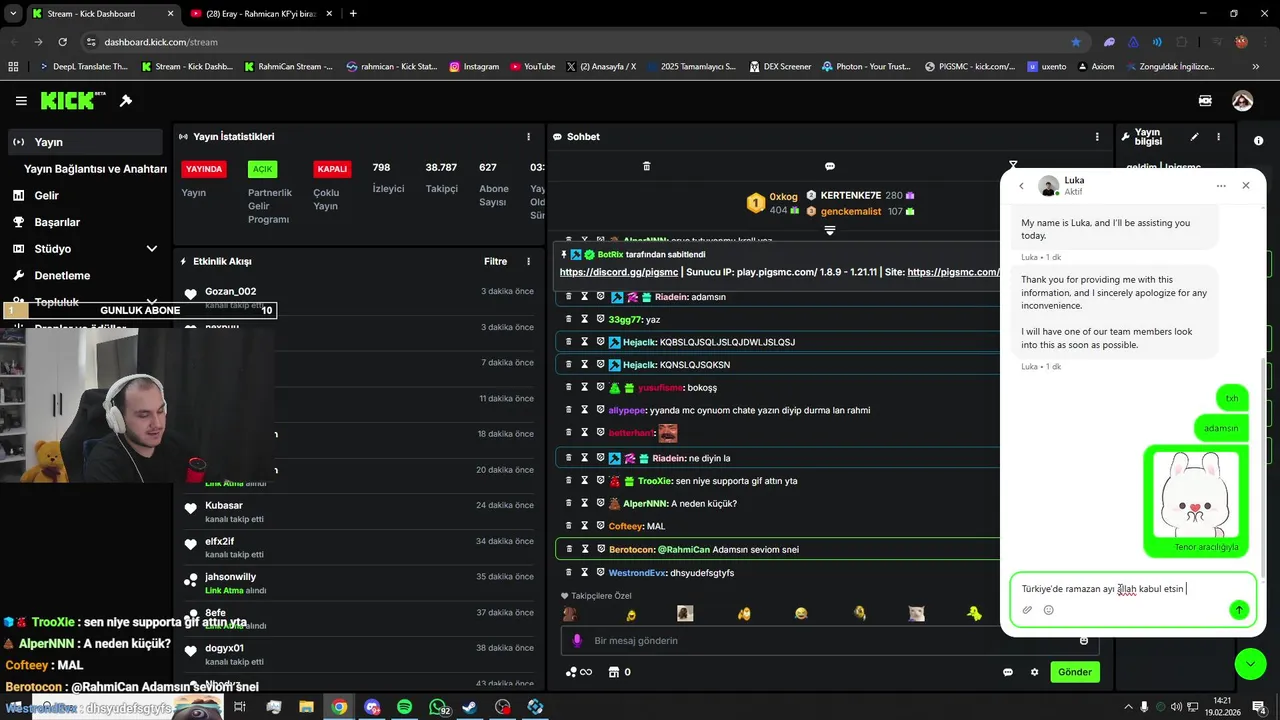Attach a file in the Luka support chat
Viewport: 1280px width, 720px height.
[1027, 610]
